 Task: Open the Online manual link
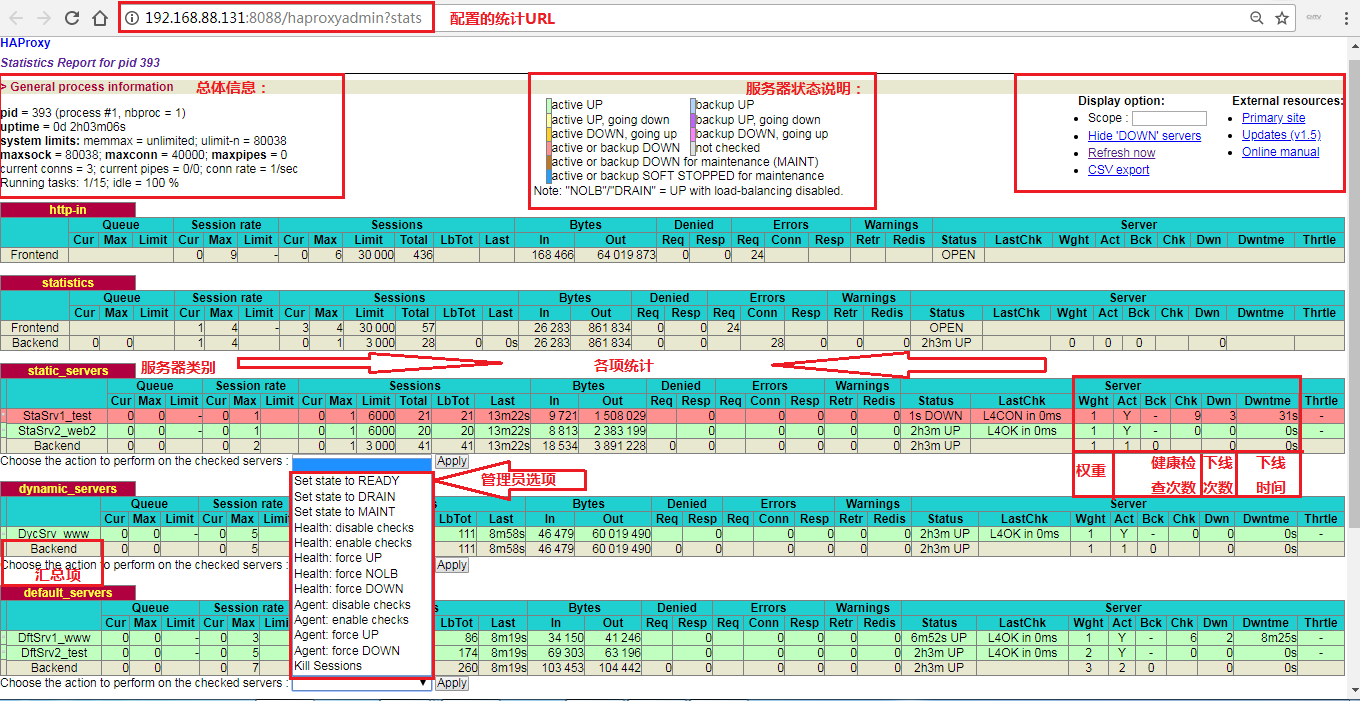(x=1280, y=152)
